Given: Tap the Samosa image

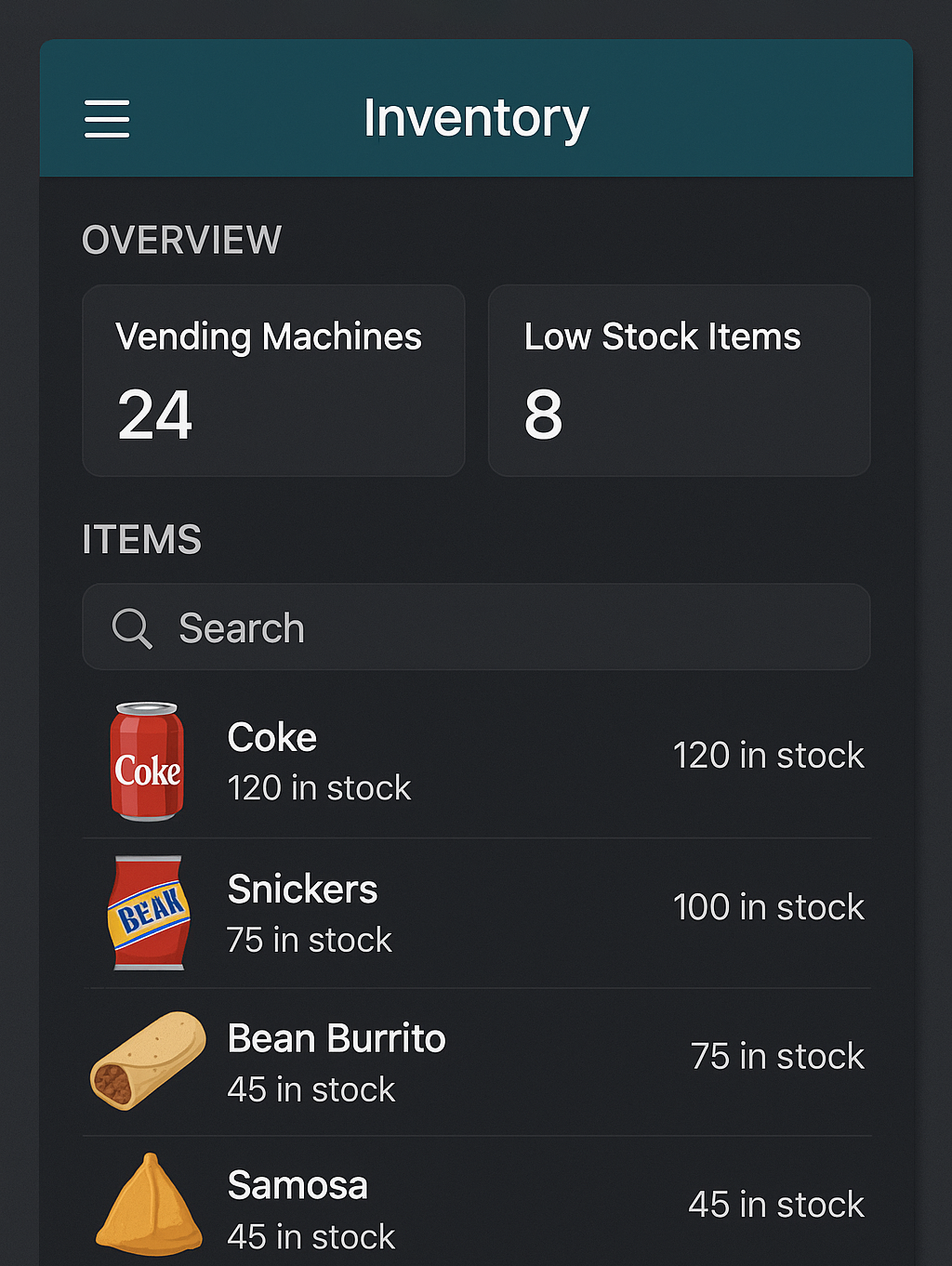Looking at the screenshot, I should tap(149, 1206).
